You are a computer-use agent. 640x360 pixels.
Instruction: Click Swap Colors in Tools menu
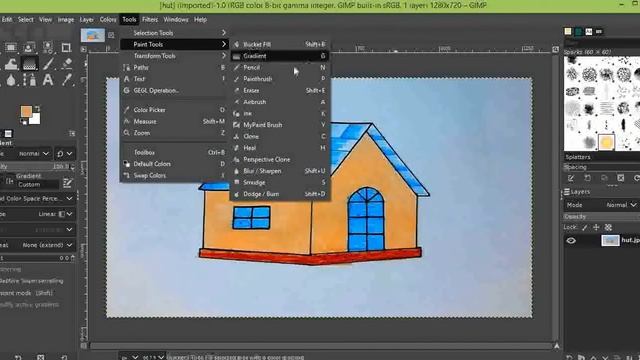(174, 176)
